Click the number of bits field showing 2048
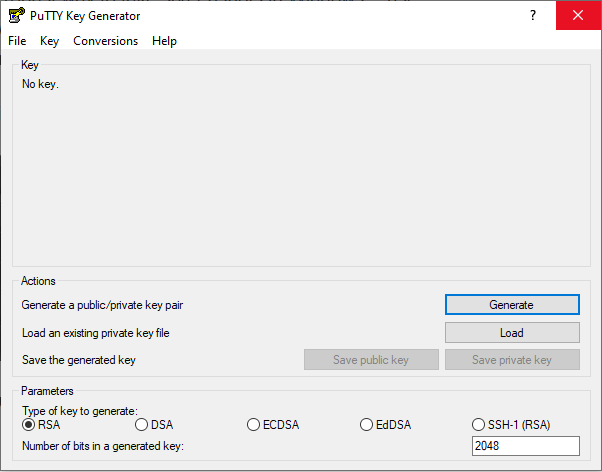The image size is (602, 472). tap(526, 446)
